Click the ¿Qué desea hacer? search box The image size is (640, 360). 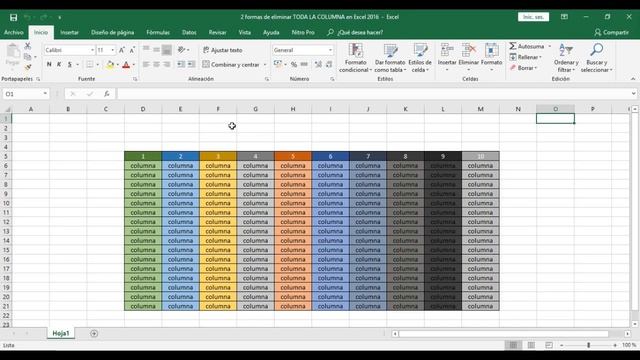point(355,32)
